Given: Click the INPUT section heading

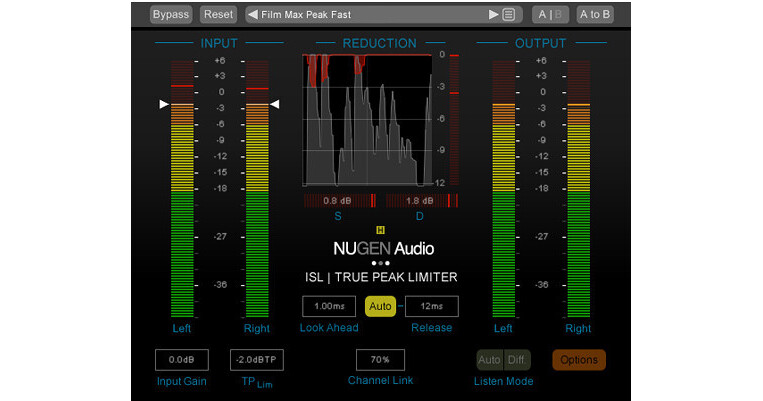Looking at the screenshot, I should tap(219, 43).
